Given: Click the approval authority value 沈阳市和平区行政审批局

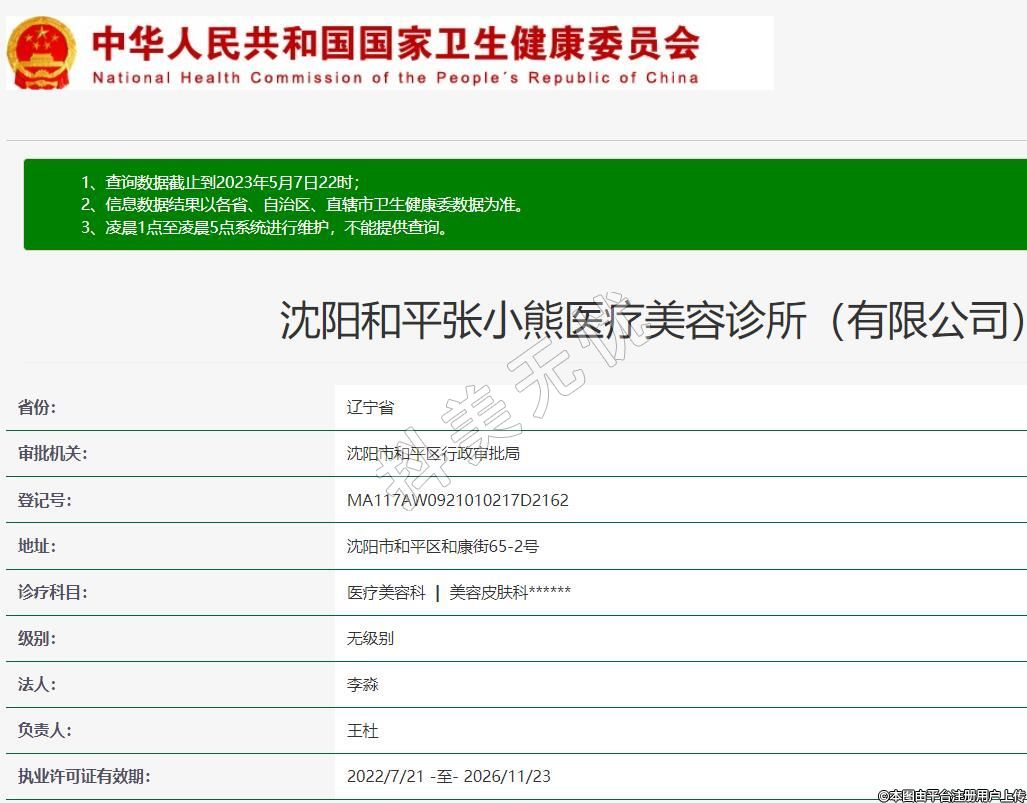Looking at the screenshot, I should [x=433, y=454].
